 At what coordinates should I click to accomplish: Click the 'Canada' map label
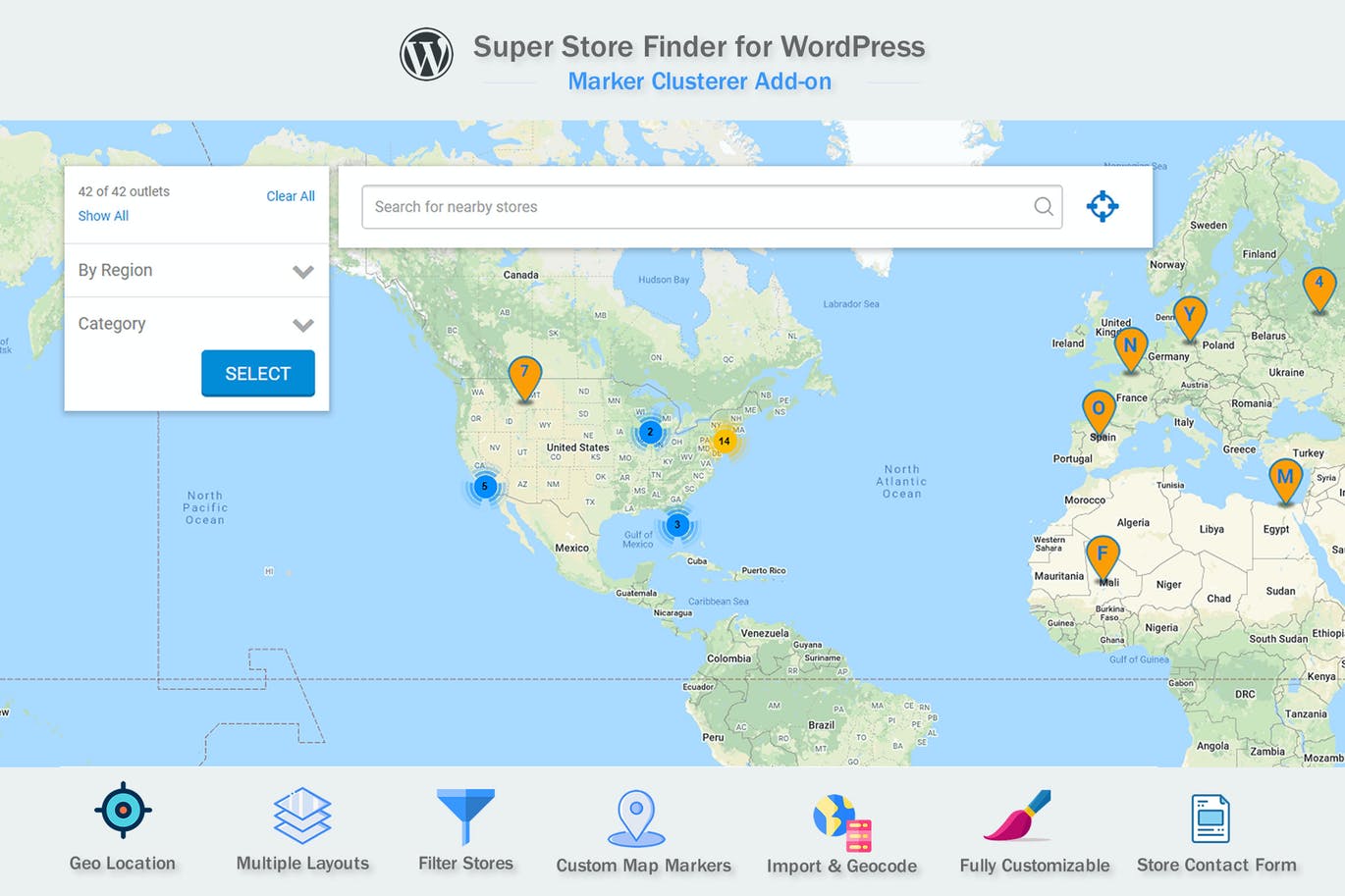(520, 275)
